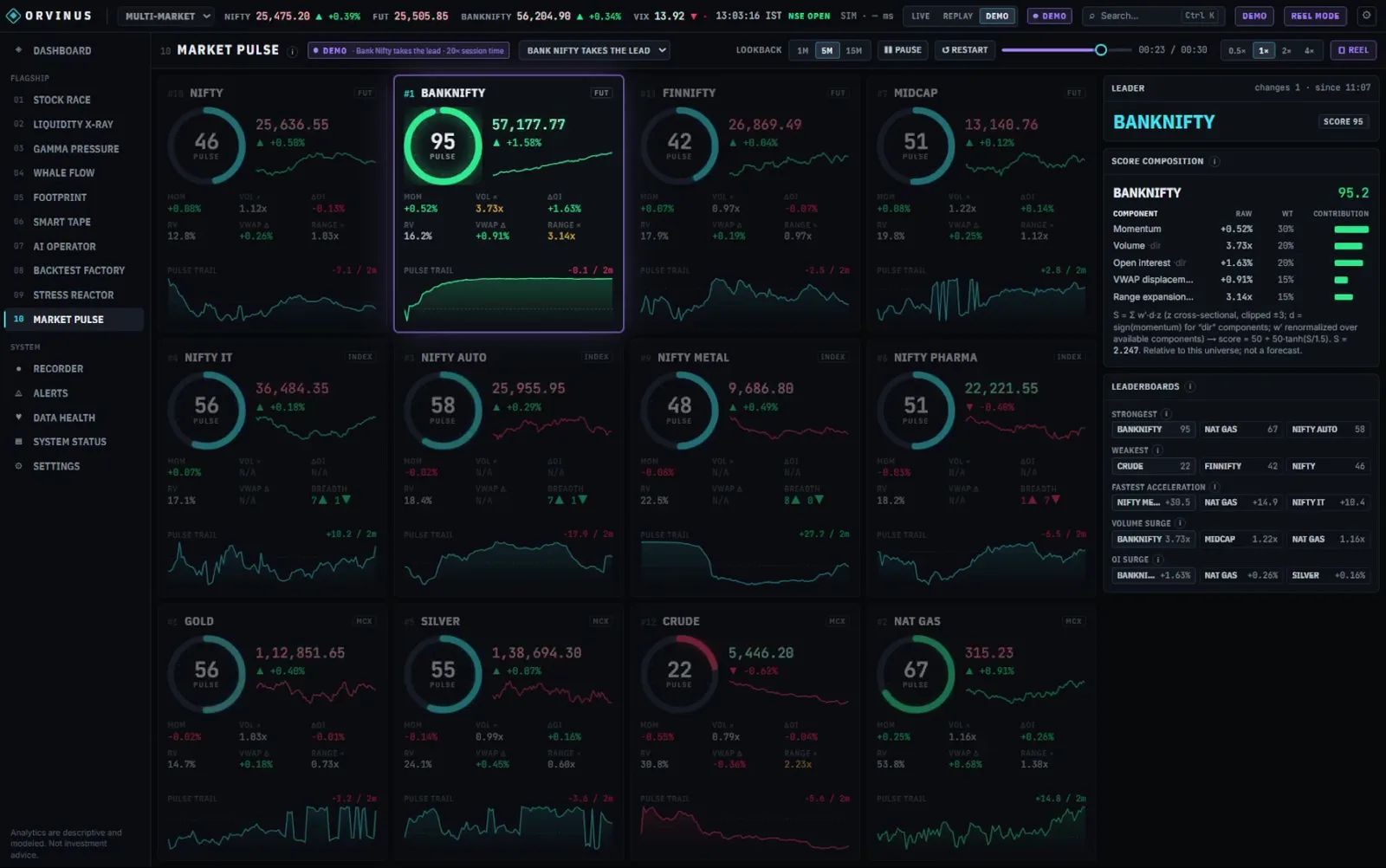This screenshot has width=1386, height=868.
Task: Click the Restart button
Action: 964,50
